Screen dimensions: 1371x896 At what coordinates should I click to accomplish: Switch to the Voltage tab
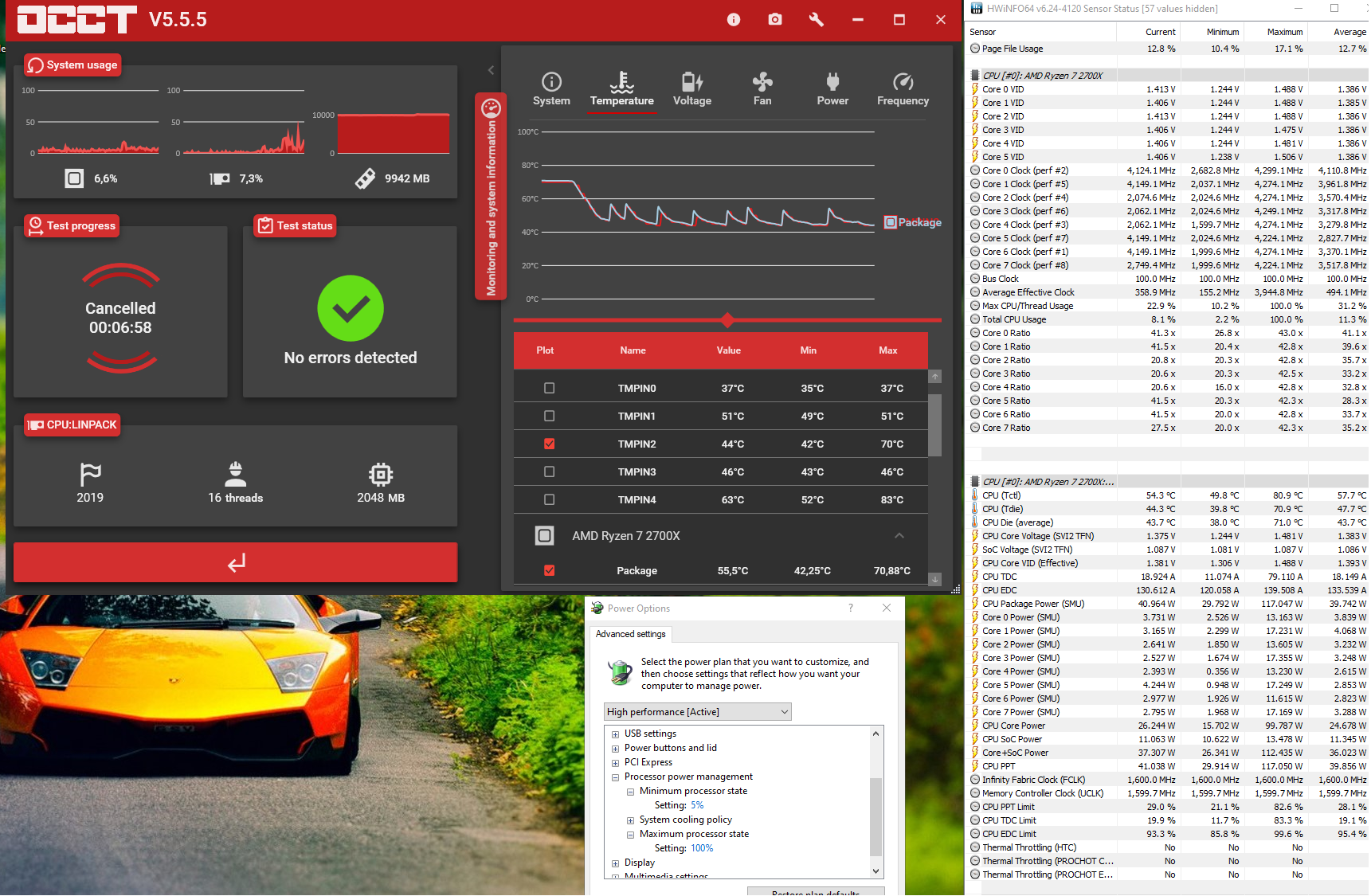coord(692,89)
